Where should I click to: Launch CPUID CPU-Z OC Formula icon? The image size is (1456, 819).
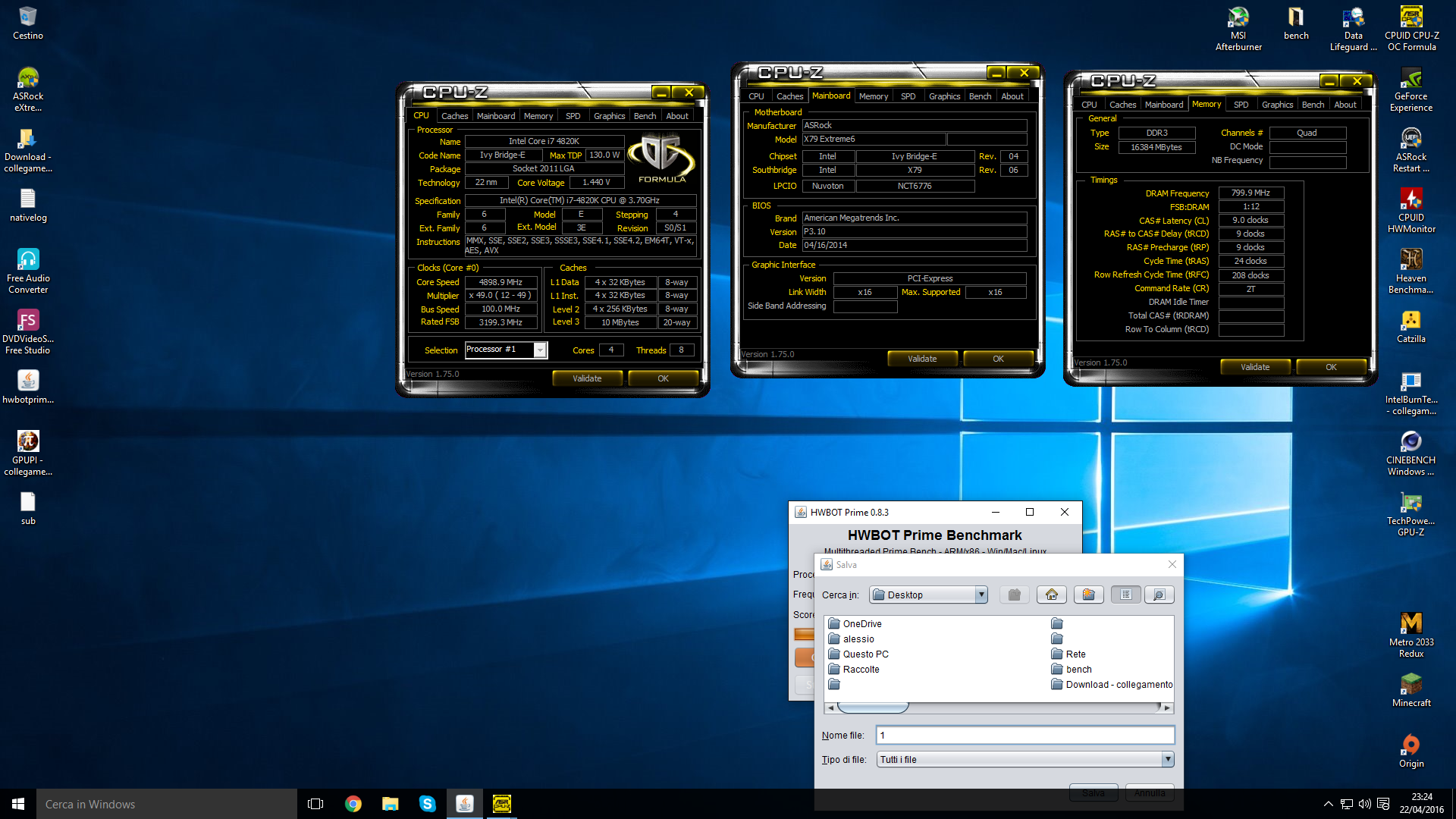[x=1411, y=29]
